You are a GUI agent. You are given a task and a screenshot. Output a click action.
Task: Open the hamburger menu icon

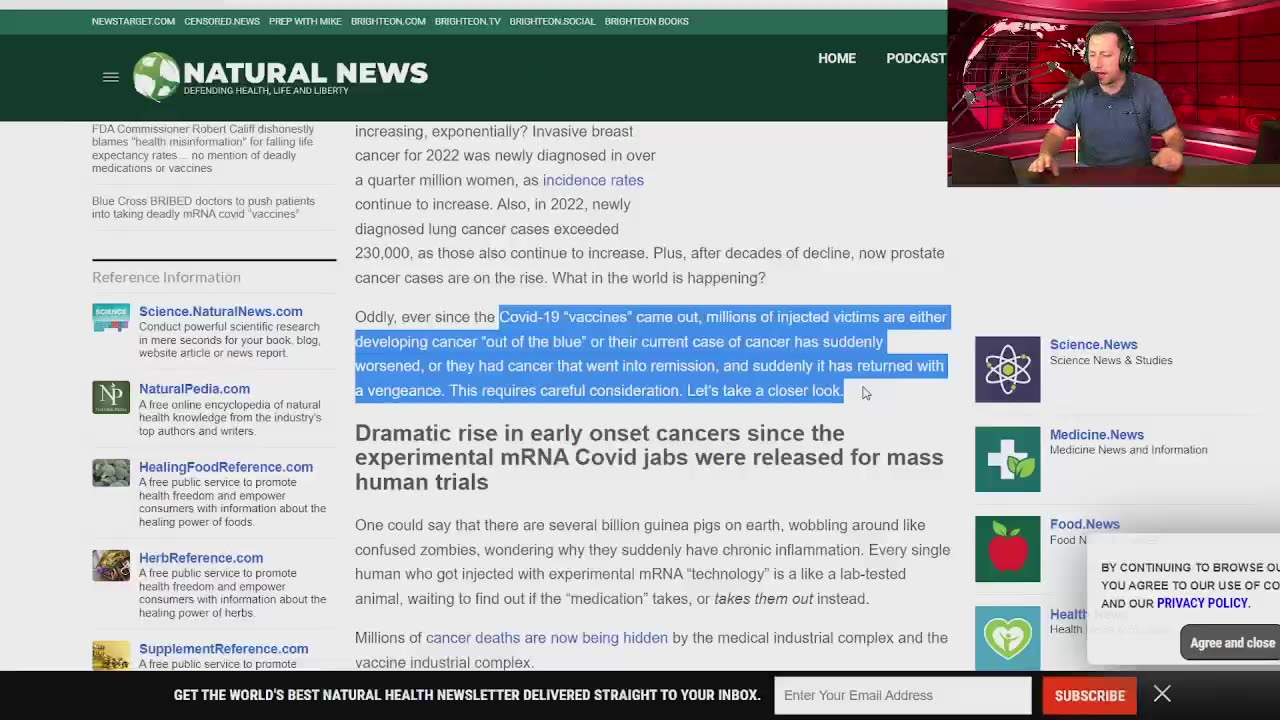[x=111, y=77]
